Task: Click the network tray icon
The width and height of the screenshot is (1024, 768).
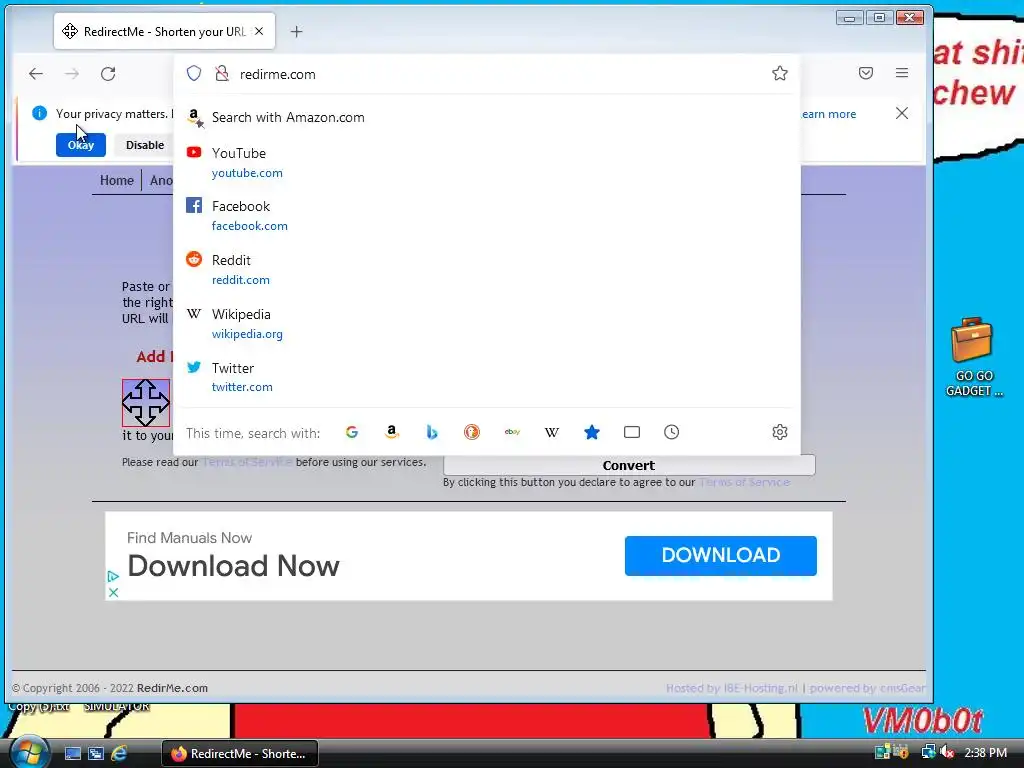Action: (x=928, y=752)
